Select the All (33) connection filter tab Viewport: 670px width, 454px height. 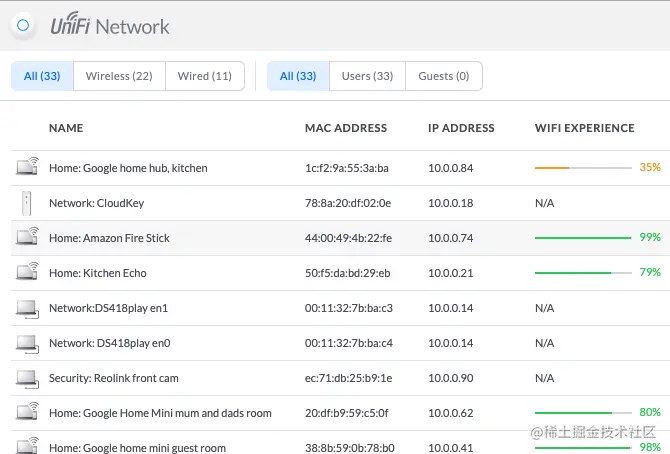[42, 76]
